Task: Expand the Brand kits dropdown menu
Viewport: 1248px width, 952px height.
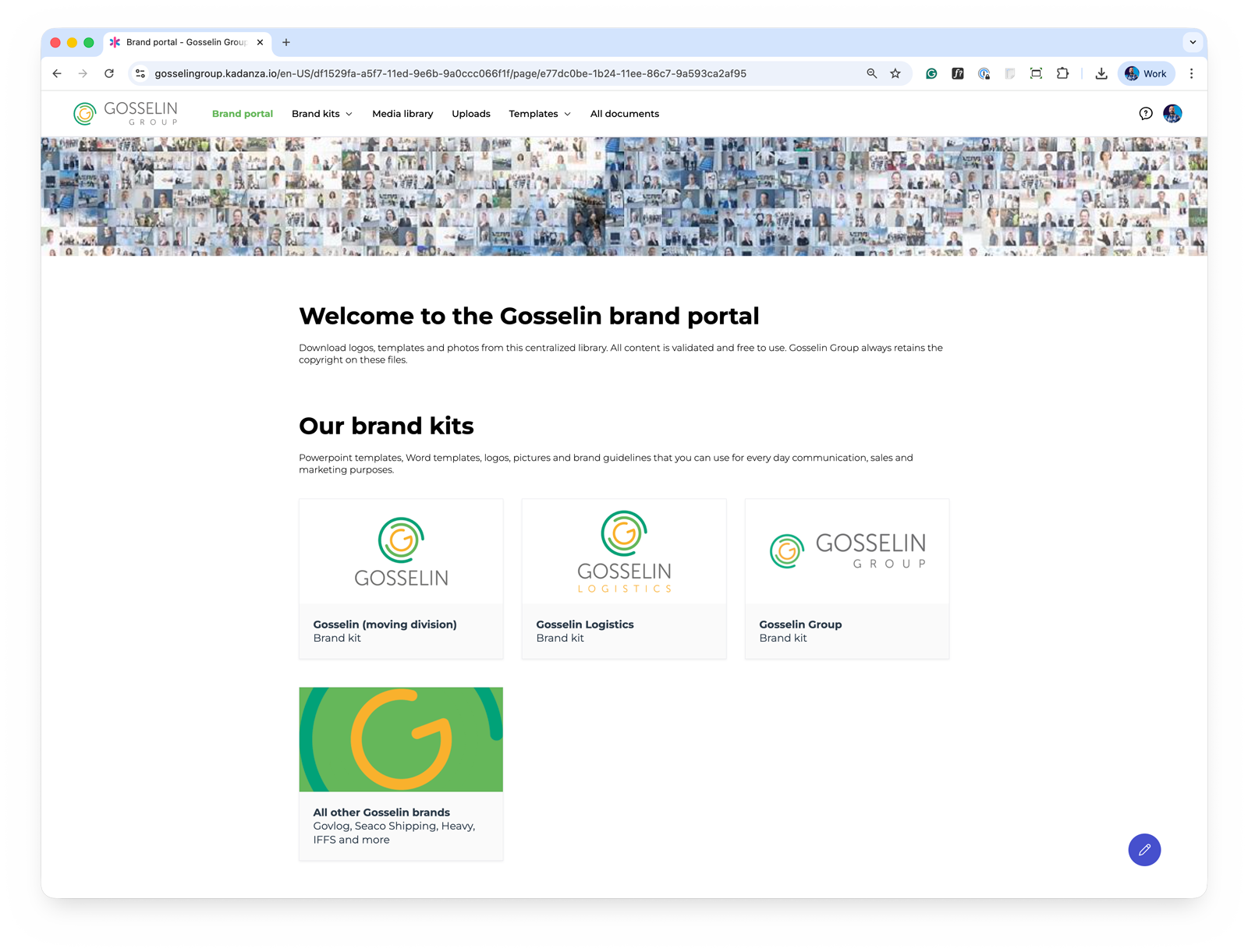Action: (x=322, y=114)
